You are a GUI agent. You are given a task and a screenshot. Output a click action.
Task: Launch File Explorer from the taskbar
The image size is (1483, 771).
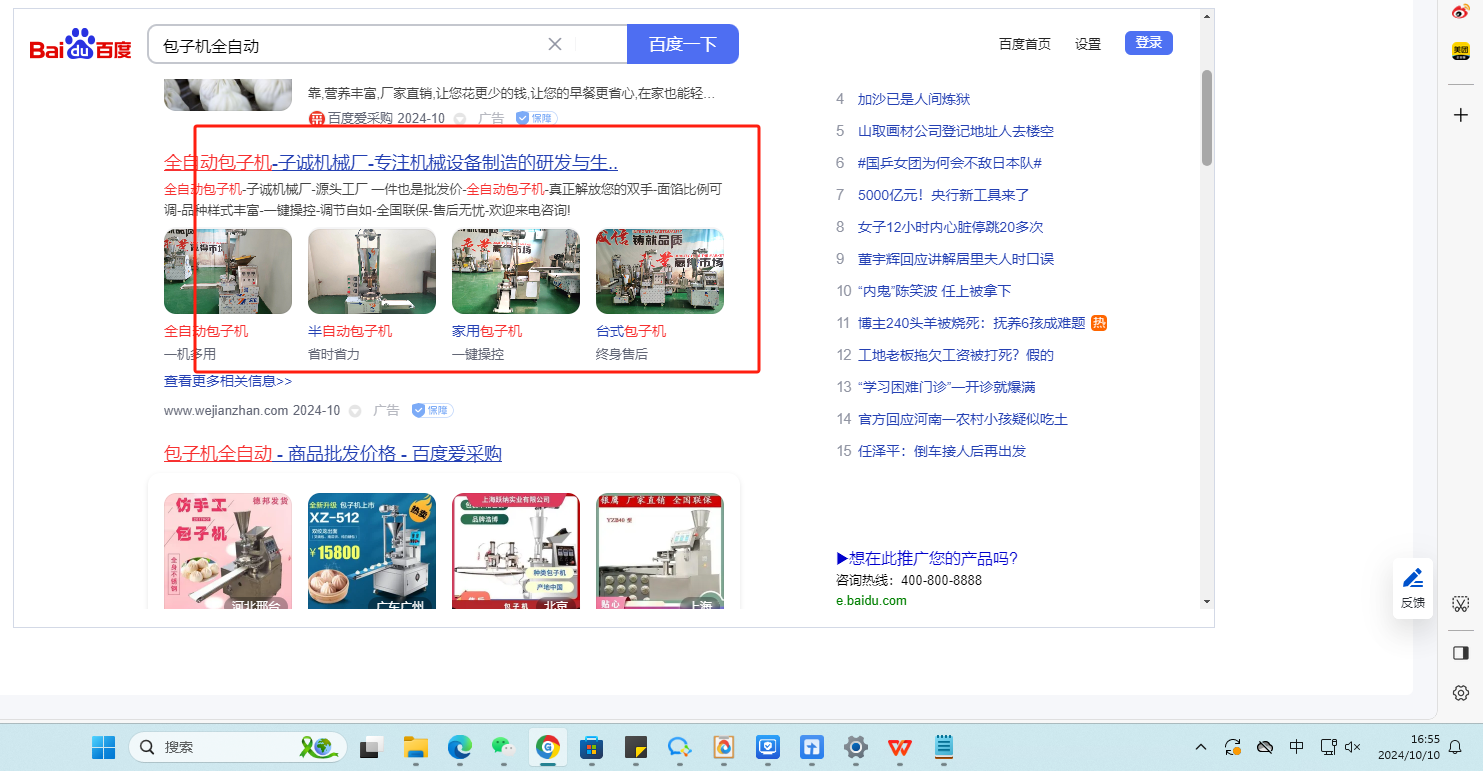416,747
